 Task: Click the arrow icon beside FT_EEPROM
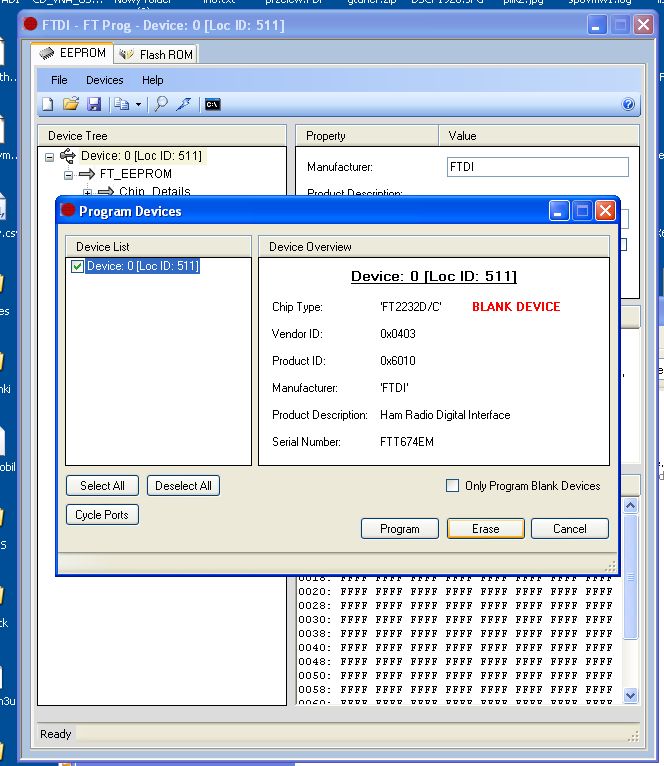(87, 174)
